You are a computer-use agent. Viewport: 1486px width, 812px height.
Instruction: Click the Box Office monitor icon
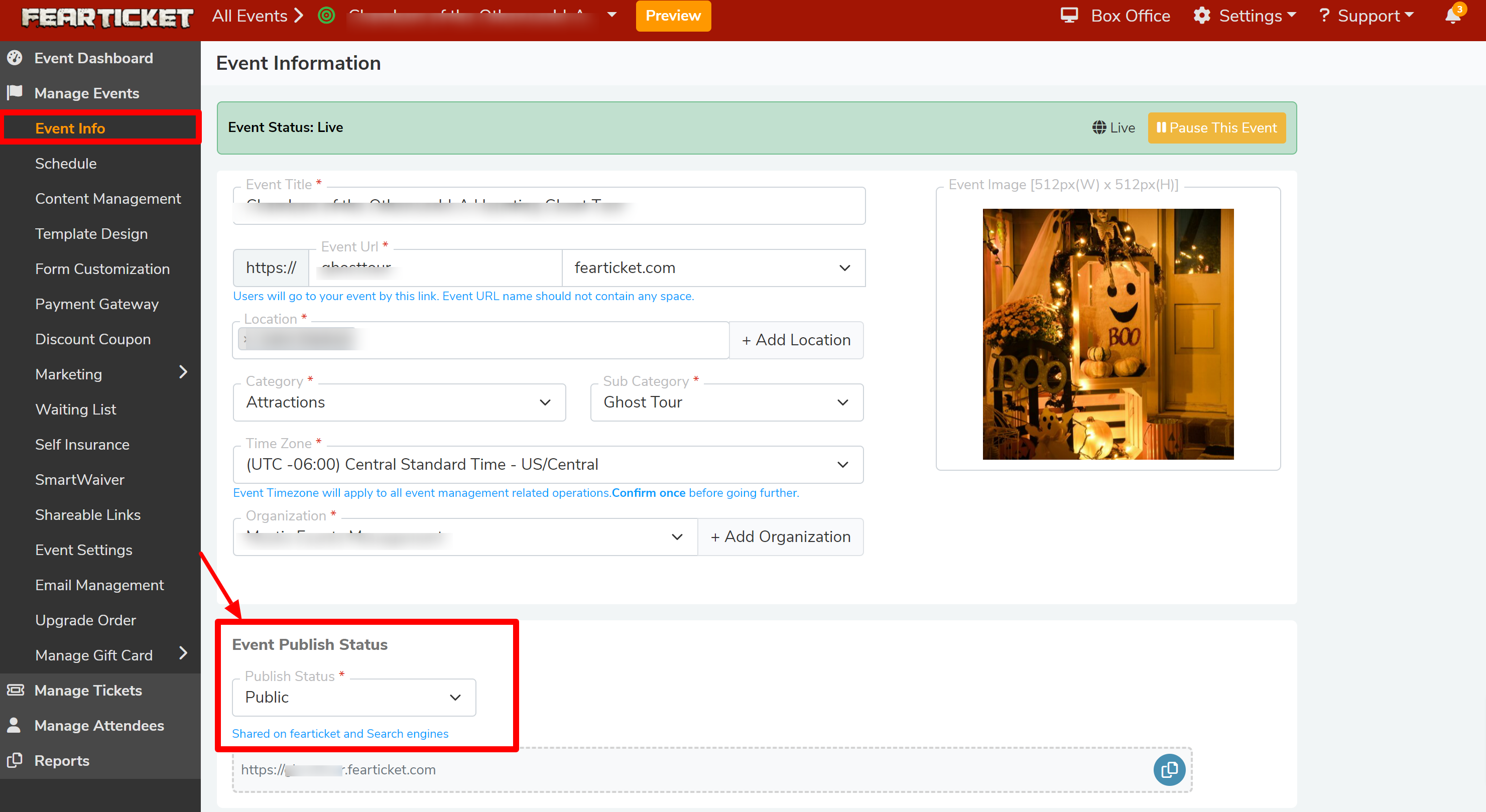pos(1069,16)
